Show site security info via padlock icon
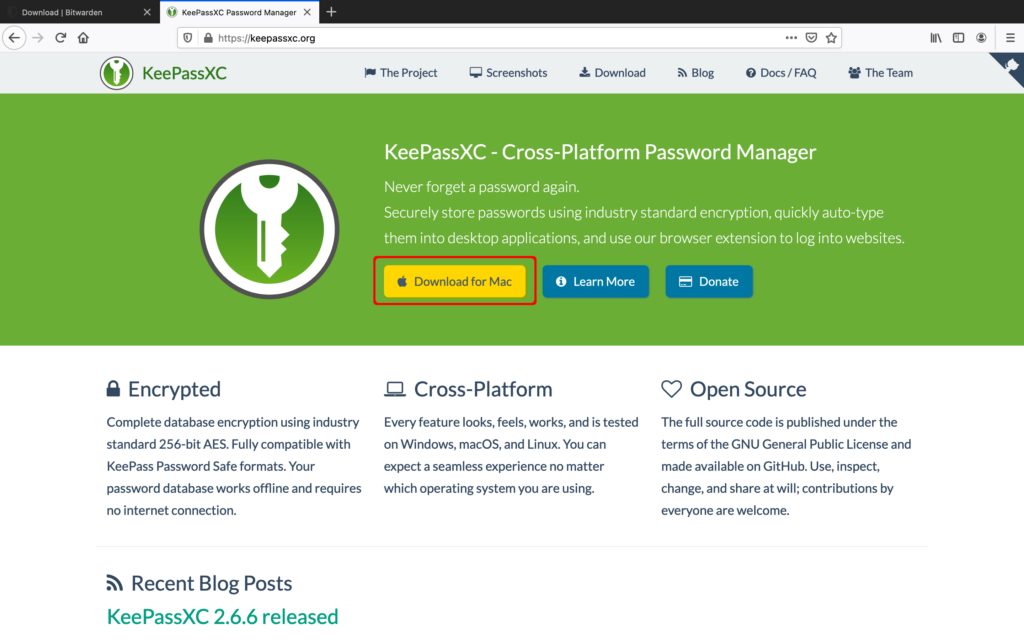Screen dimensions: 1024x640 click(208, 38)
